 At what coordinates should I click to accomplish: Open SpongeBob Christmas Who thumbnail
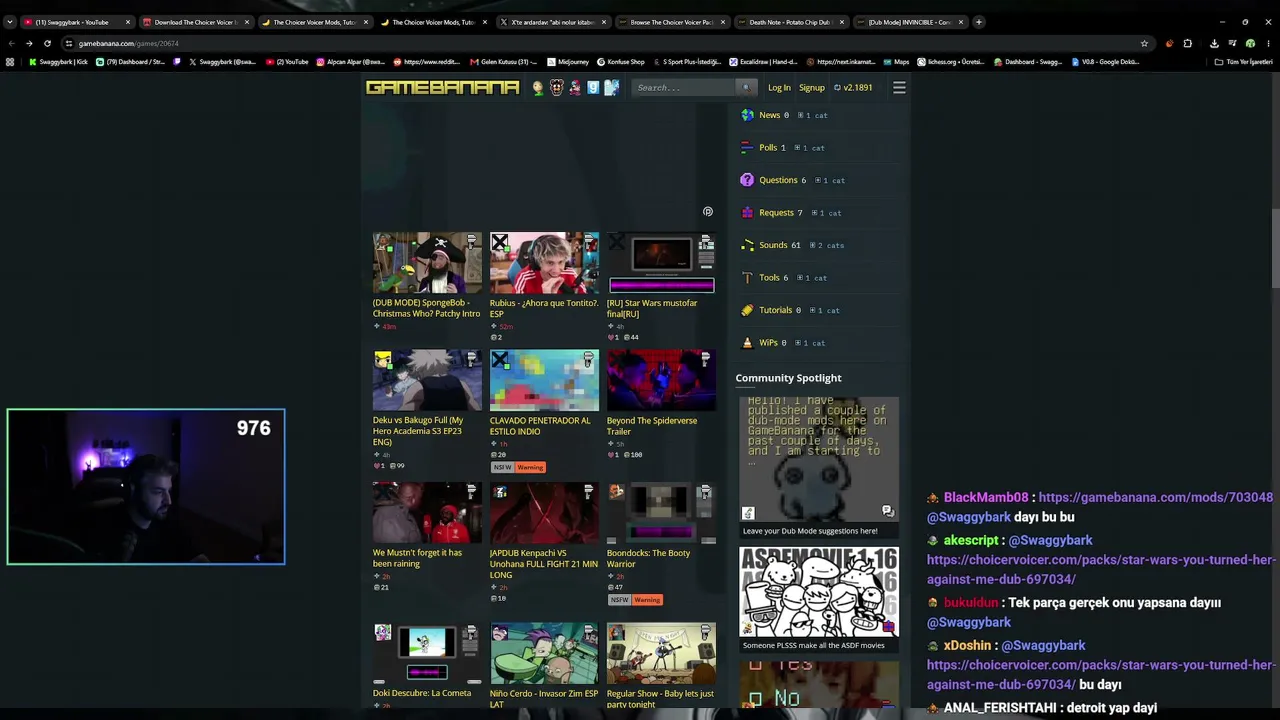[x=427, y=263]
